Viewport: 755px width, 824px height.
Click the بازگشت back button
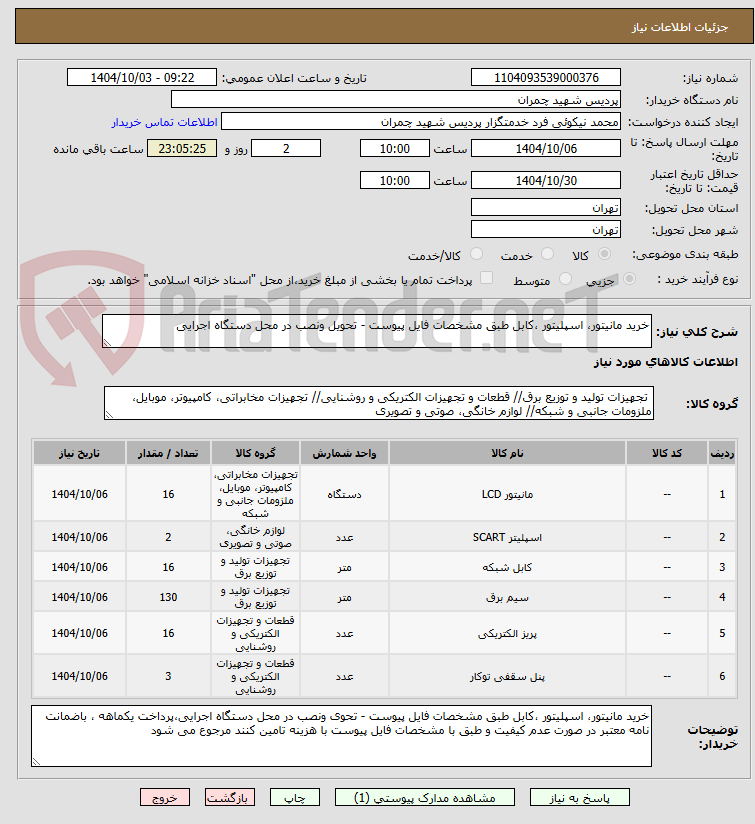230,798
